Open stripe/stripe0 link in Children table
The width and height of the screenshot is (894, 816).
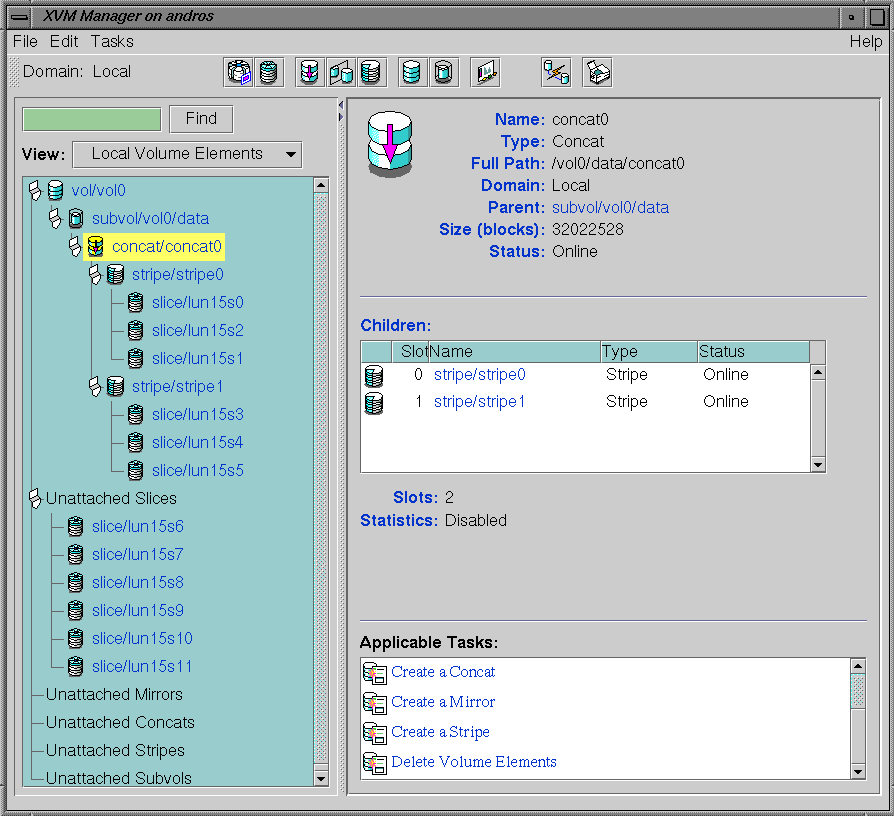click(479, 375)
